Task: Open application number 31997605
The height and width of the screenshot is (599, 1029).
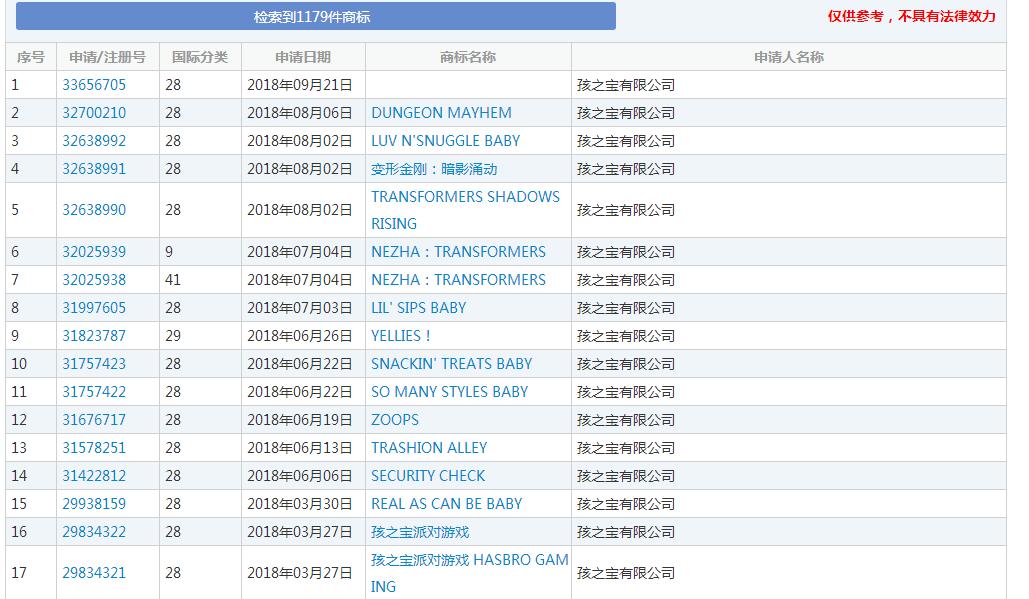Action: pos(94,308)
